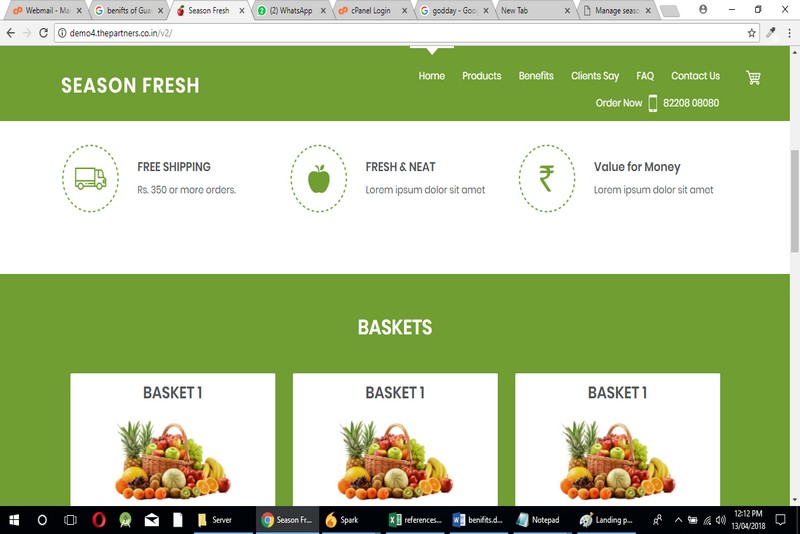This screenshot has width=800, height=534.
Task: Click the Contact Us link
Action: [x=695, y=76]
